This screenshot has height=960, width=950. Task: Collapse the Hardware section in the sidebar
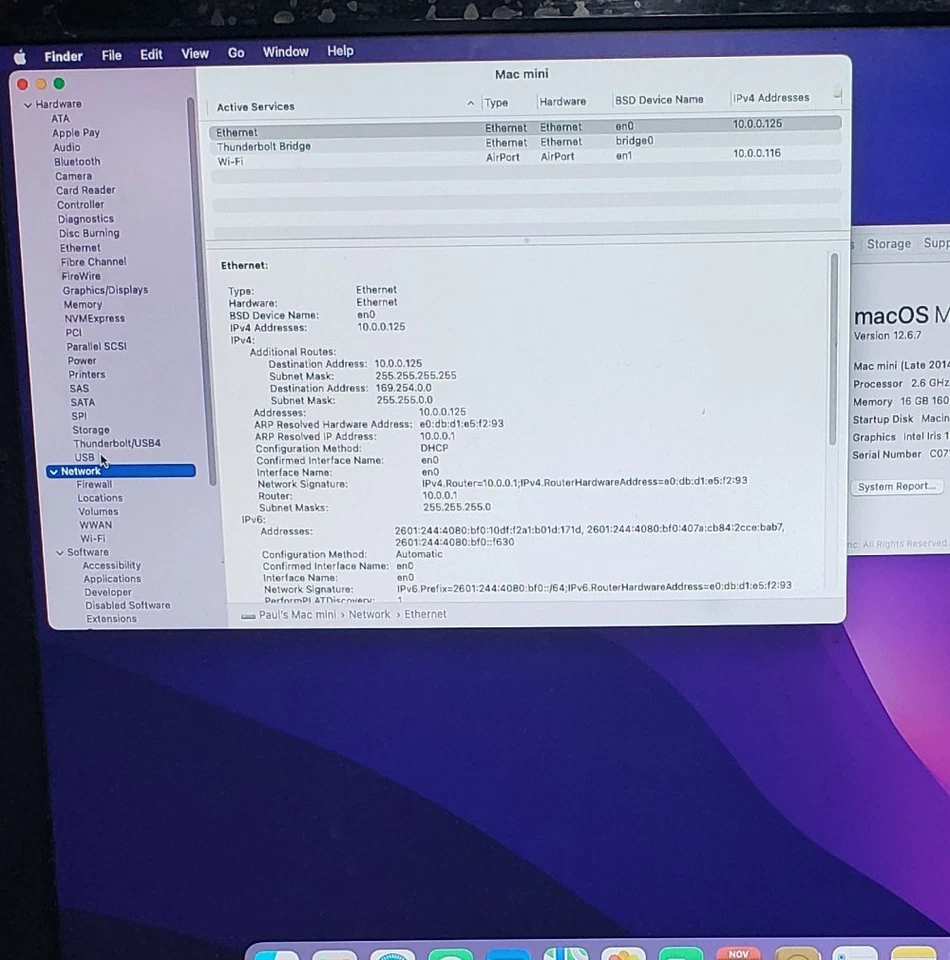point(28,103)
